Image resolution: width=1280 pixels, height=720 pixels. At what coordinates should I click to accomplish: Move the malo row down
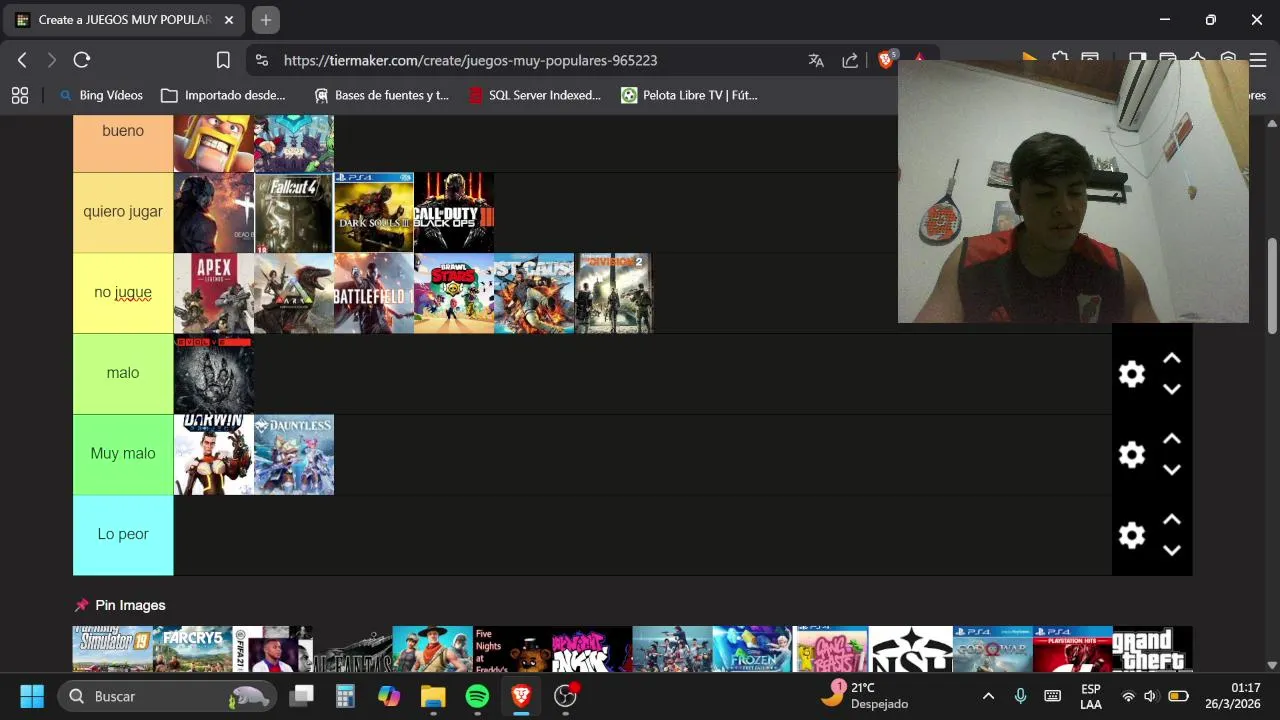point(1172,389)
